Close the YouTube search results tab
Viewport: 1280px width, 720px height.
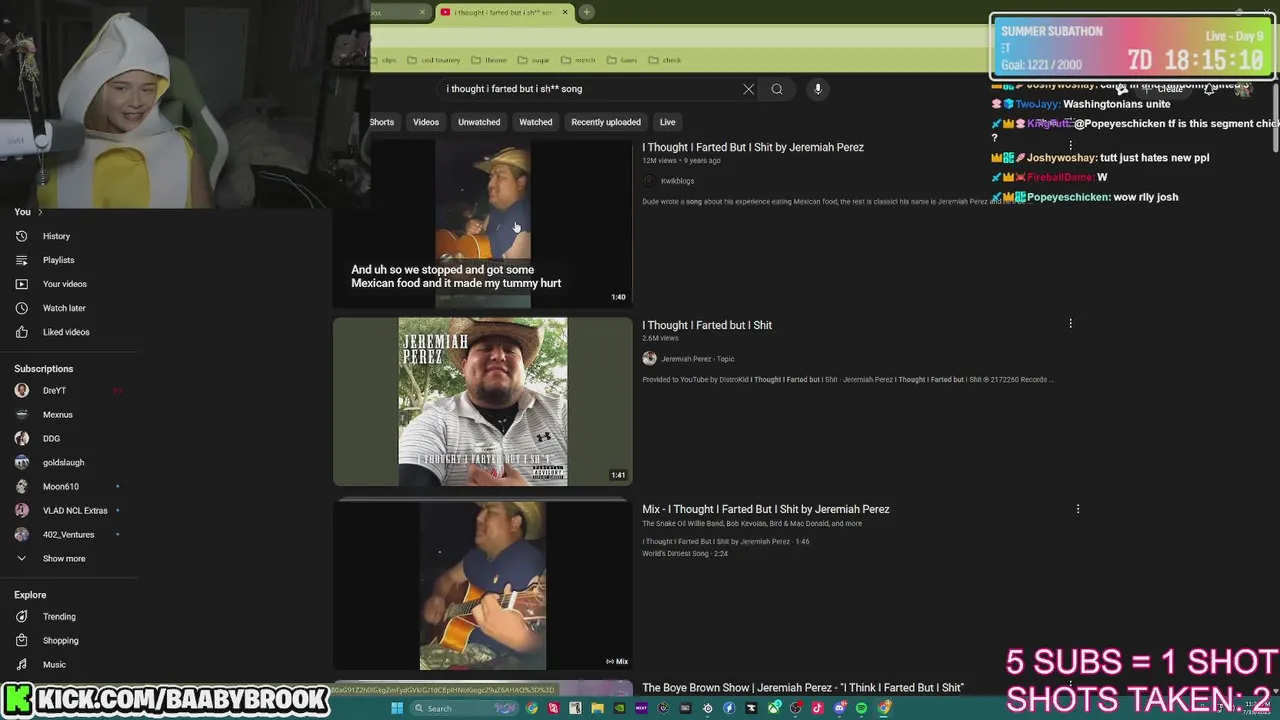click(x=565, y=12)
